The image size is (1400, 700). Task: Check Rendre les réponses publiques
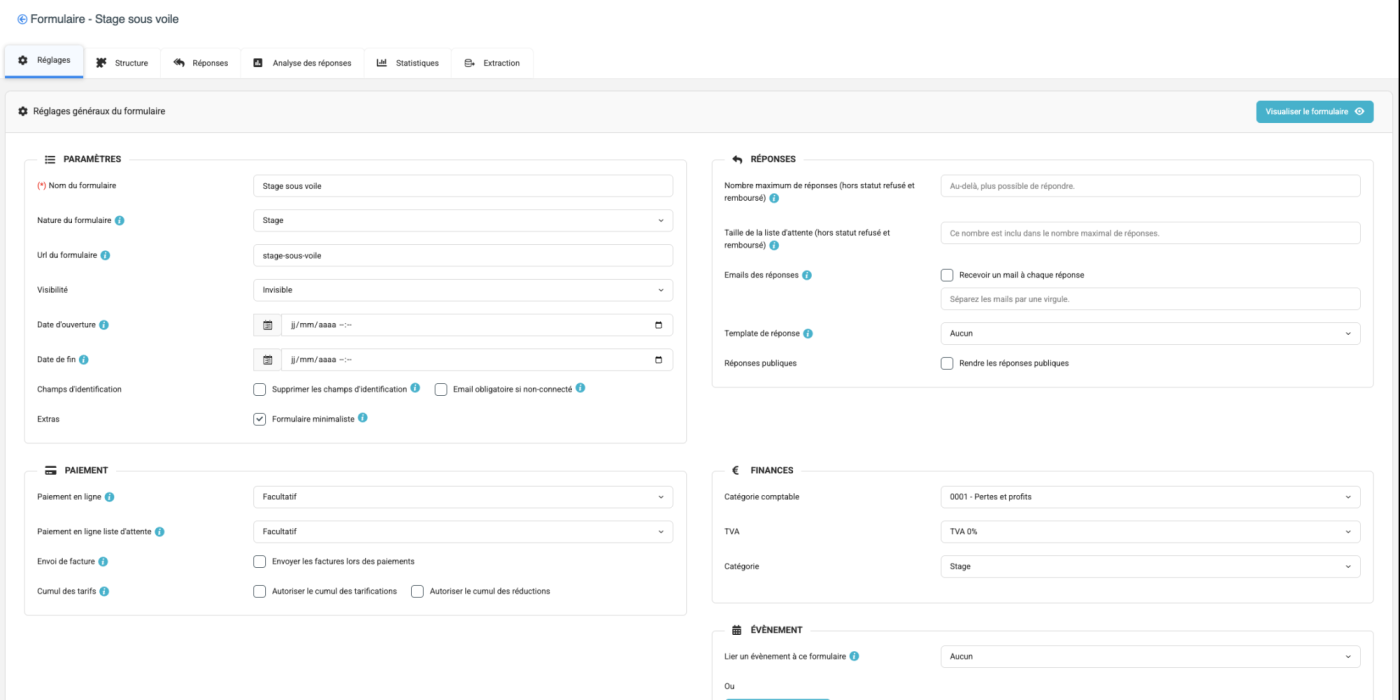947,363
